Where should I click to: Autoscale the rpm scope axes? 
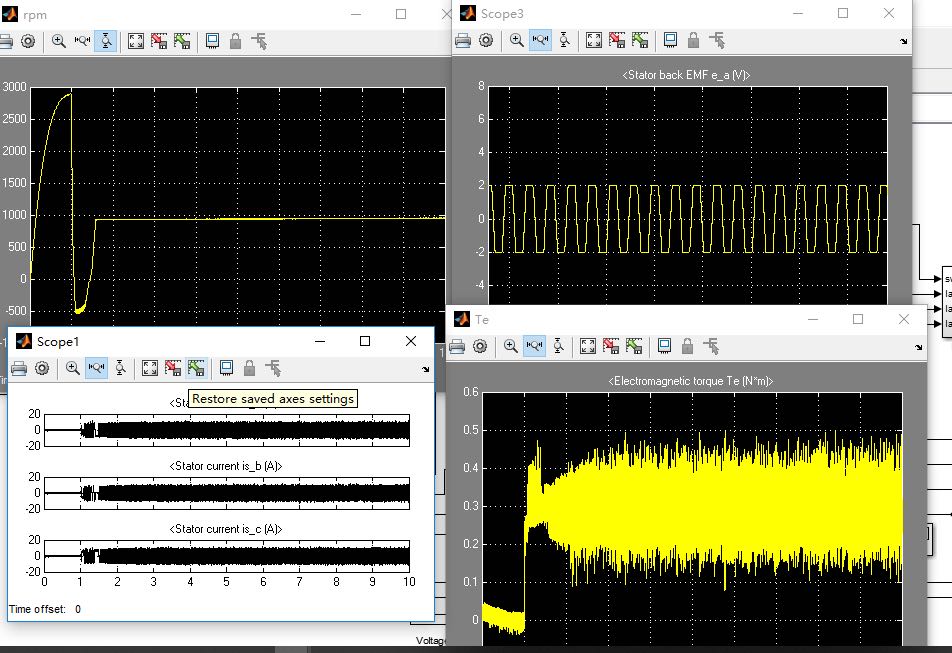tap(136, 41)
